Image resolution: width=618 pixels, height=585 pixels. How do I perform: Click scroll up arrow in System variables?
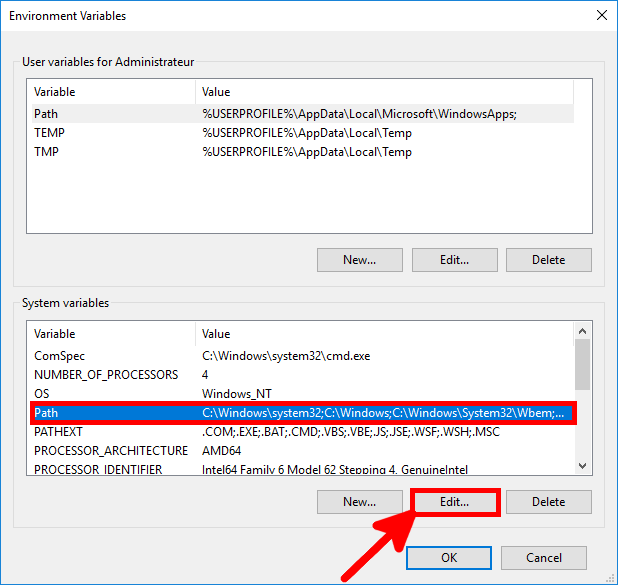[583, 331]
